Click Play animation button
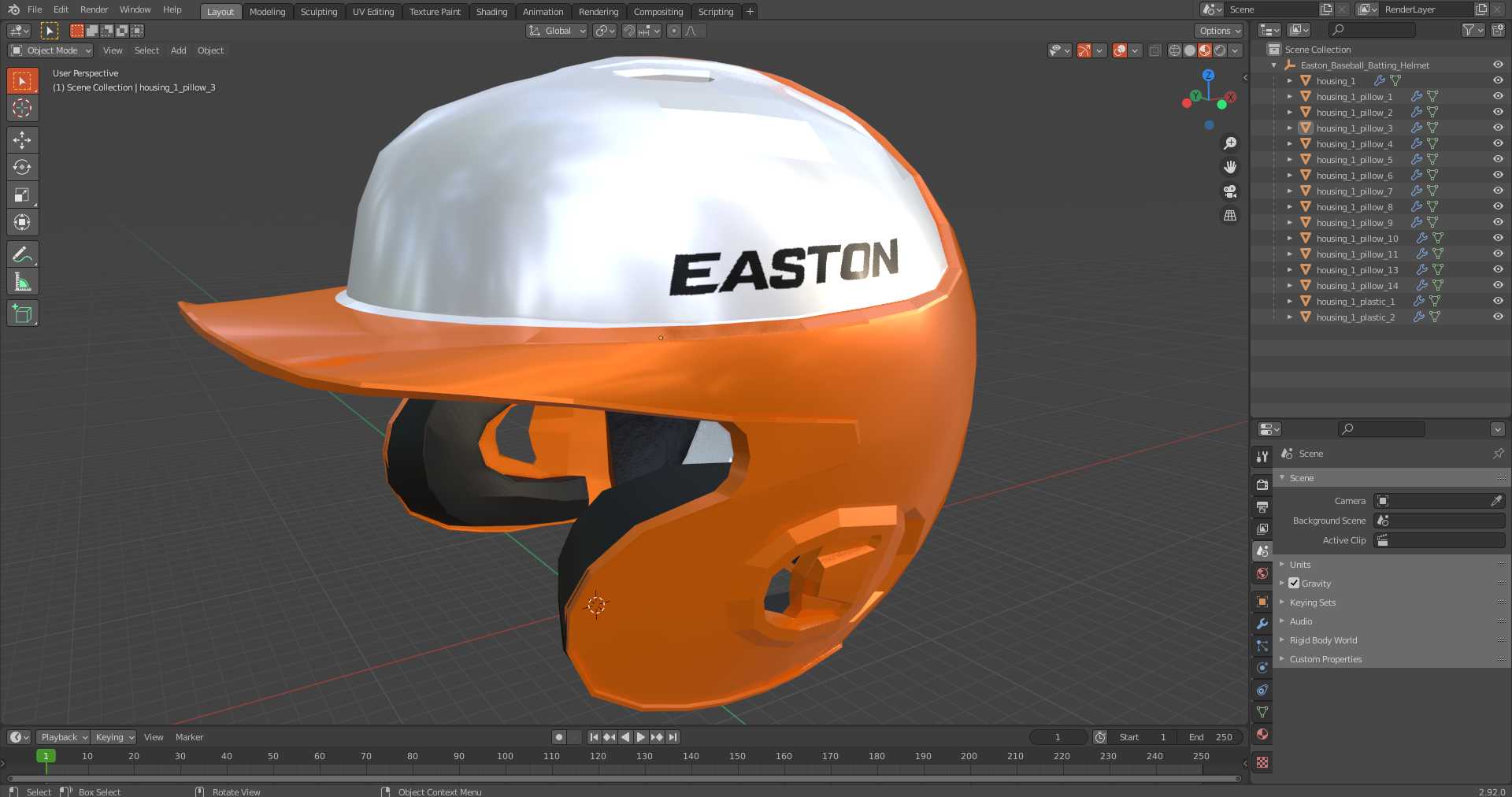Screen dimensions: 1512x797 coord(640,737)
